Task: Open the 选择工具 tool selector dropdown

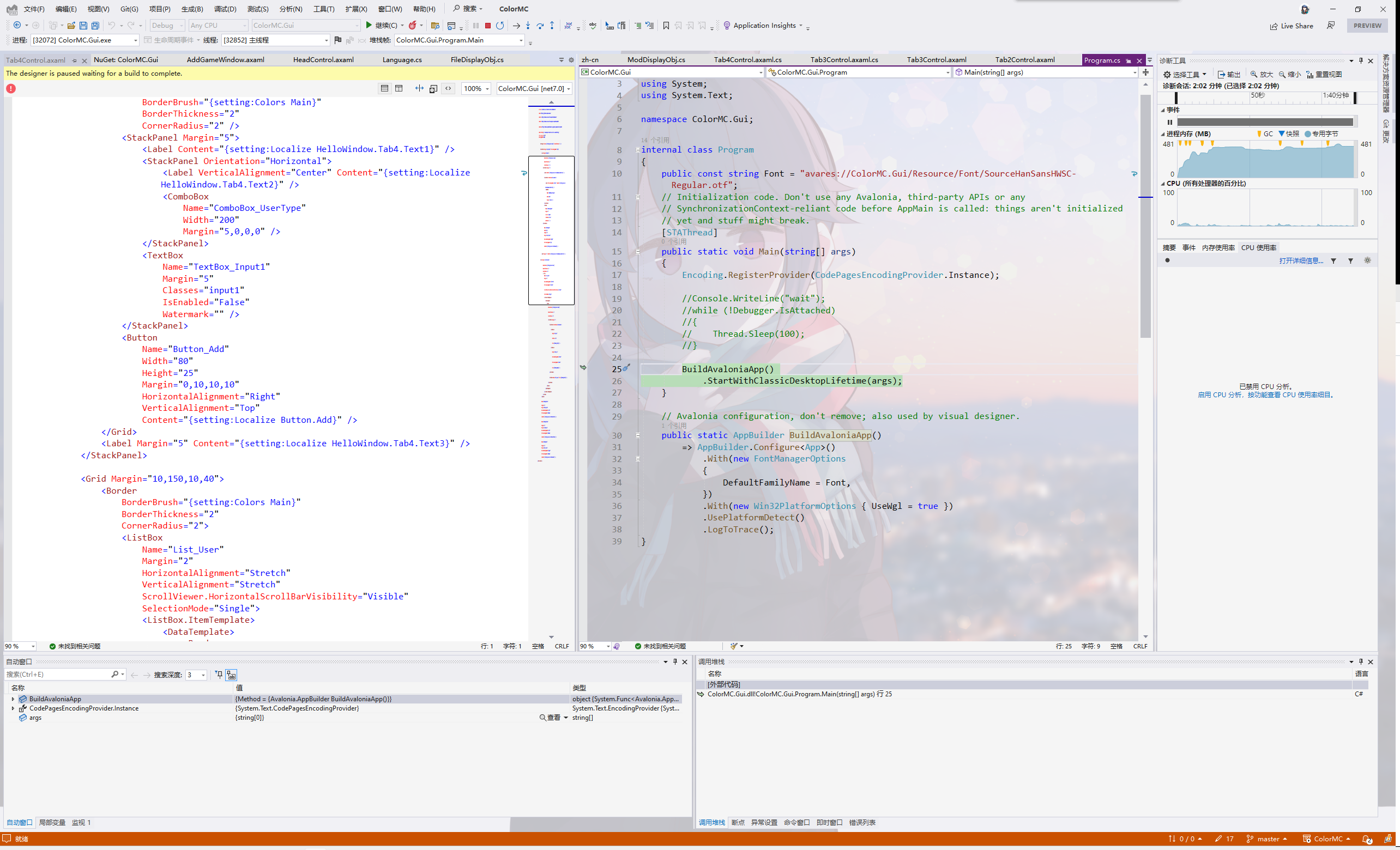Action: click(x=1187, y=75)
